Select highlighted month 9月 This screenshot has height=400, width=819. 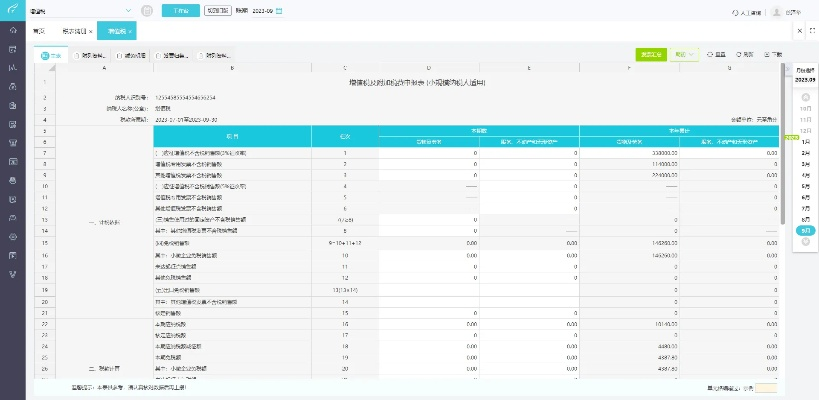[805, 230]
